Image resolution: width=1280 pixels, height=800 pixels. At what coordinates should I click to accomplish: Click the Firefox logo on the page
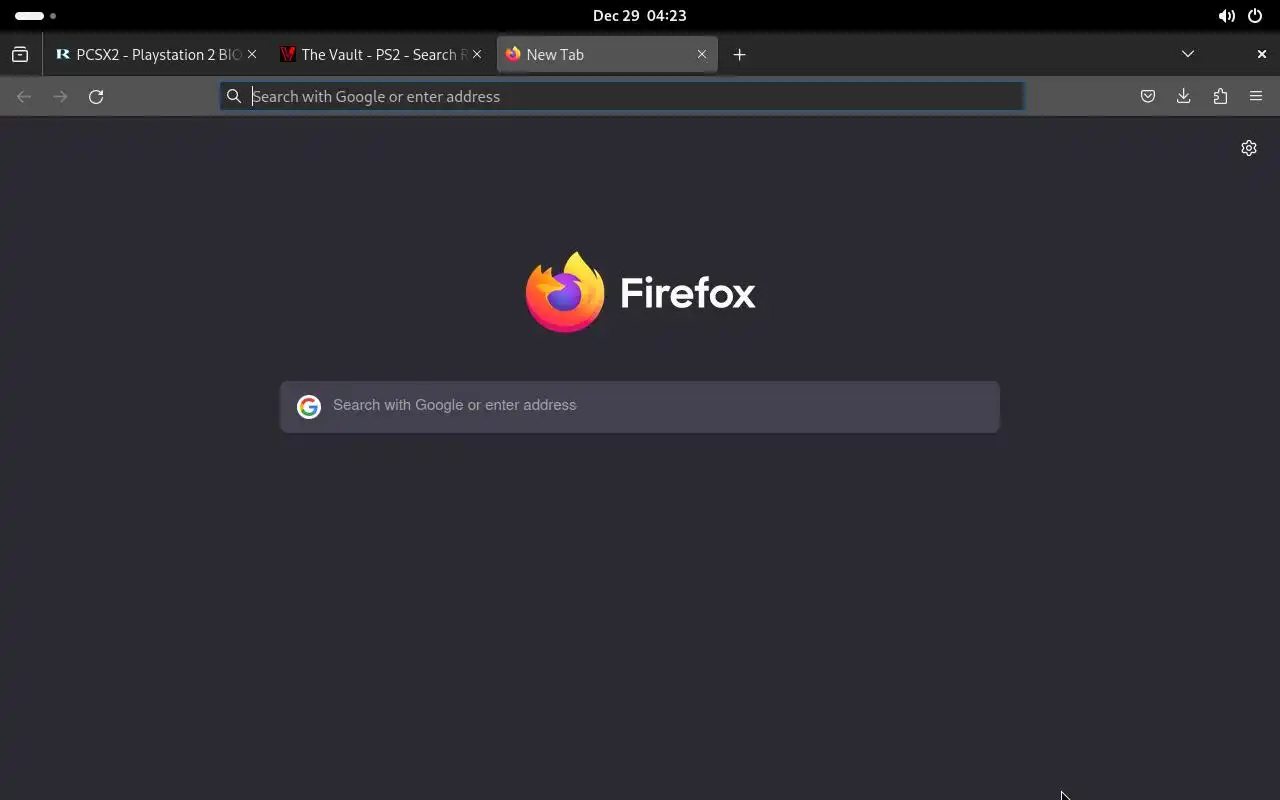(x=640, y=292)
